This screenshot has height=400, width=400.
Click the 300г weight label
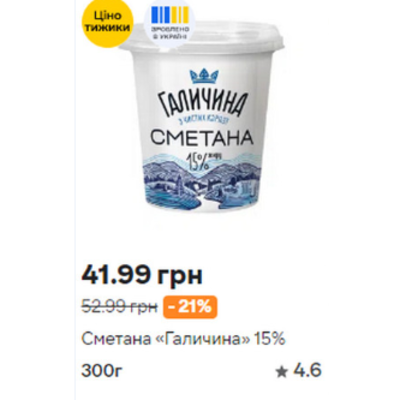(x=102, y=371)
